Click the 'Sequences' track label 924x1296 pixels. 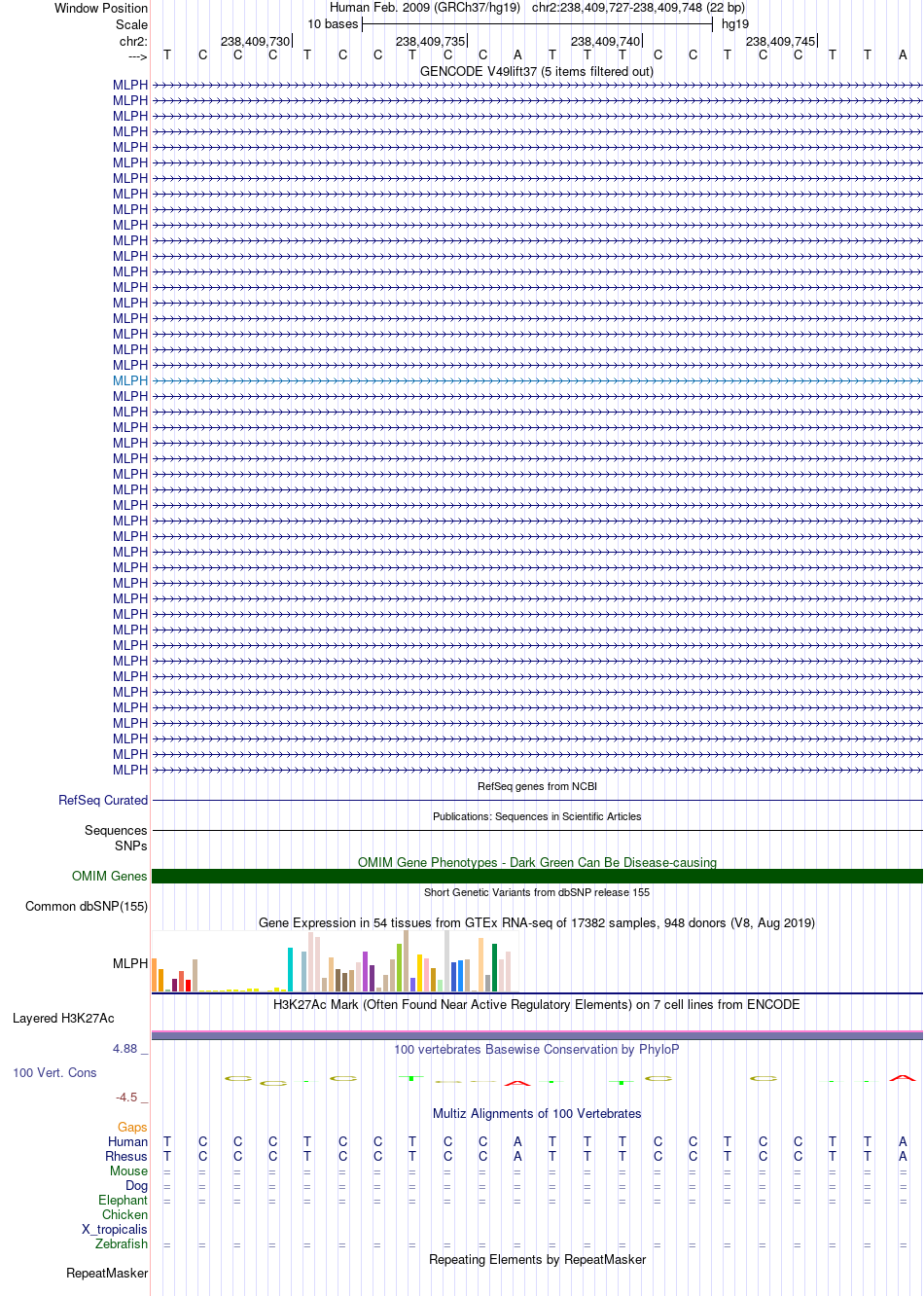[116, 830]
